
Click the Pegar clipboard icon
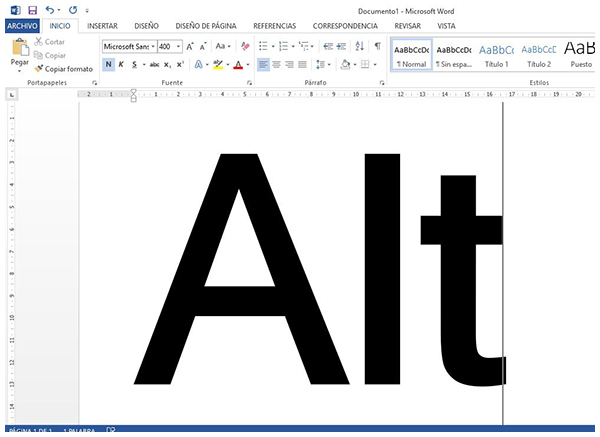point(20,48)
